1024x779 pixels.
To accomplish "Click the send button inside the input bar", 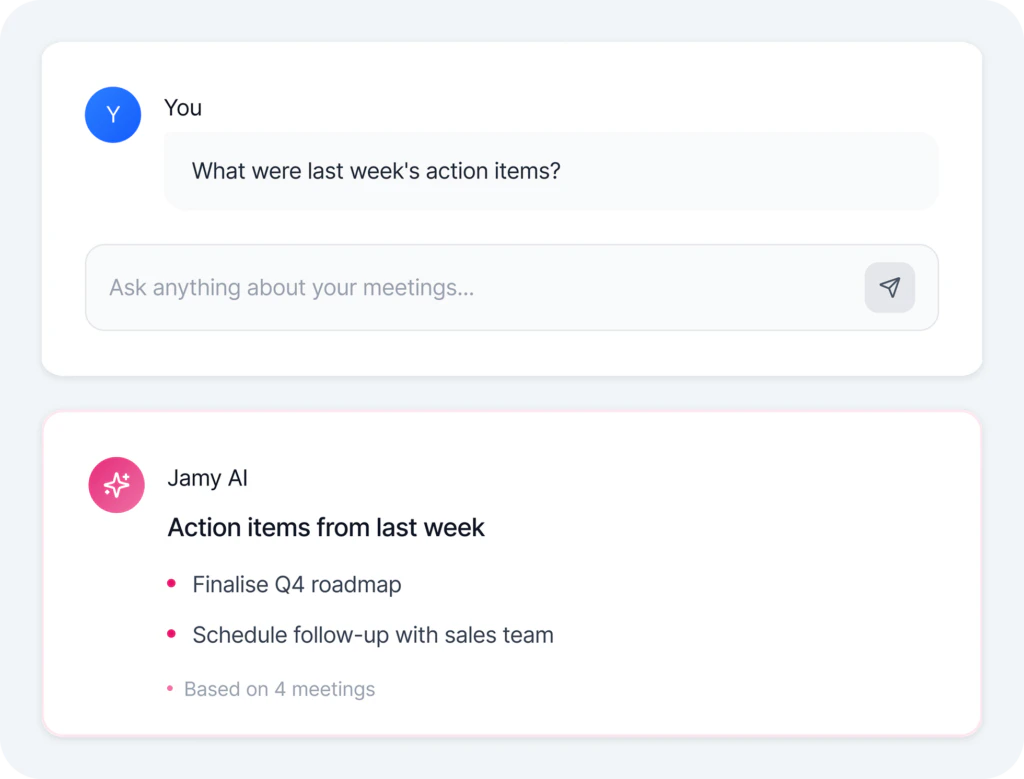I will [889, 287].
